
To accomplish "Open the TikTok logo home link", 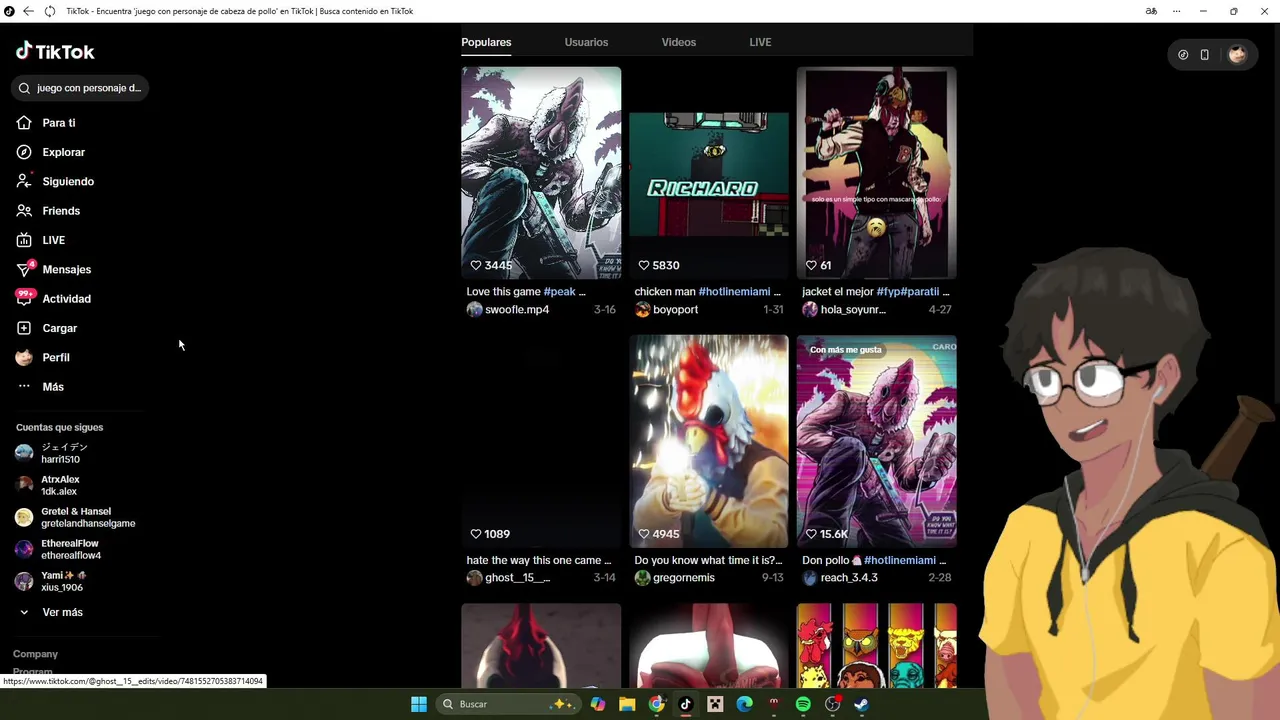I will [55, 51].
